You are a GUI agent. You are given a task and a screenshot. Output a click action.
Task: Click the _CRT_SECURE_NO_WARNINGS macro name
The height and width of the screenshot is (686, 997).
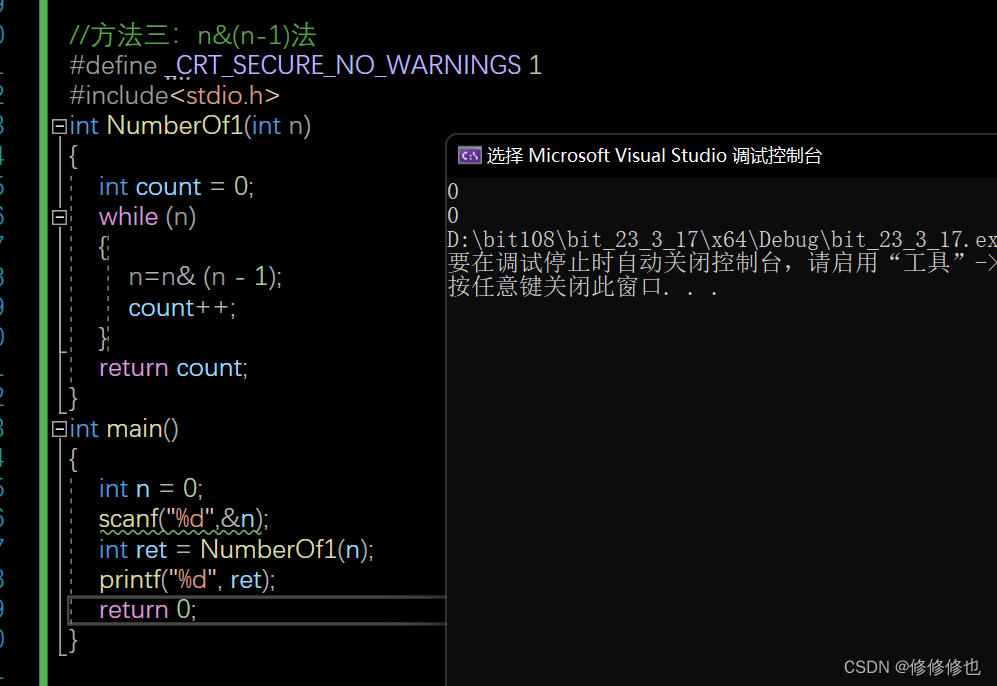[347, 66]
